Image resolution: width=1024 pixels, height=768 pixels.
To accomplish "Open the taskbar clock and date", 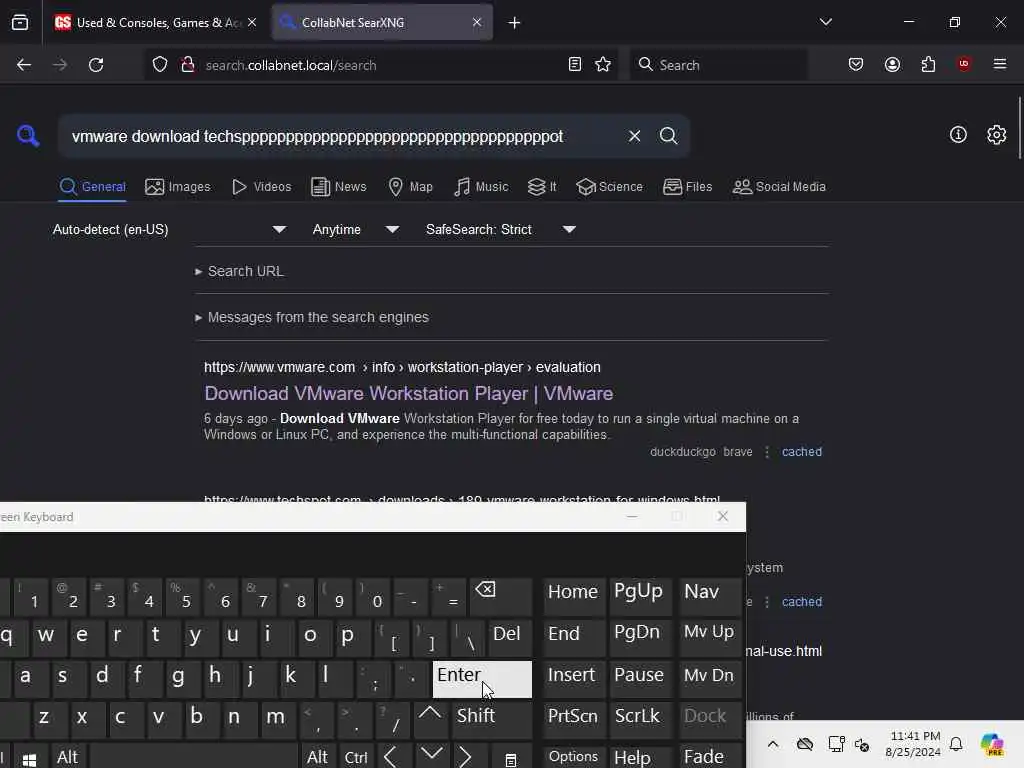I will click(913, 744).
